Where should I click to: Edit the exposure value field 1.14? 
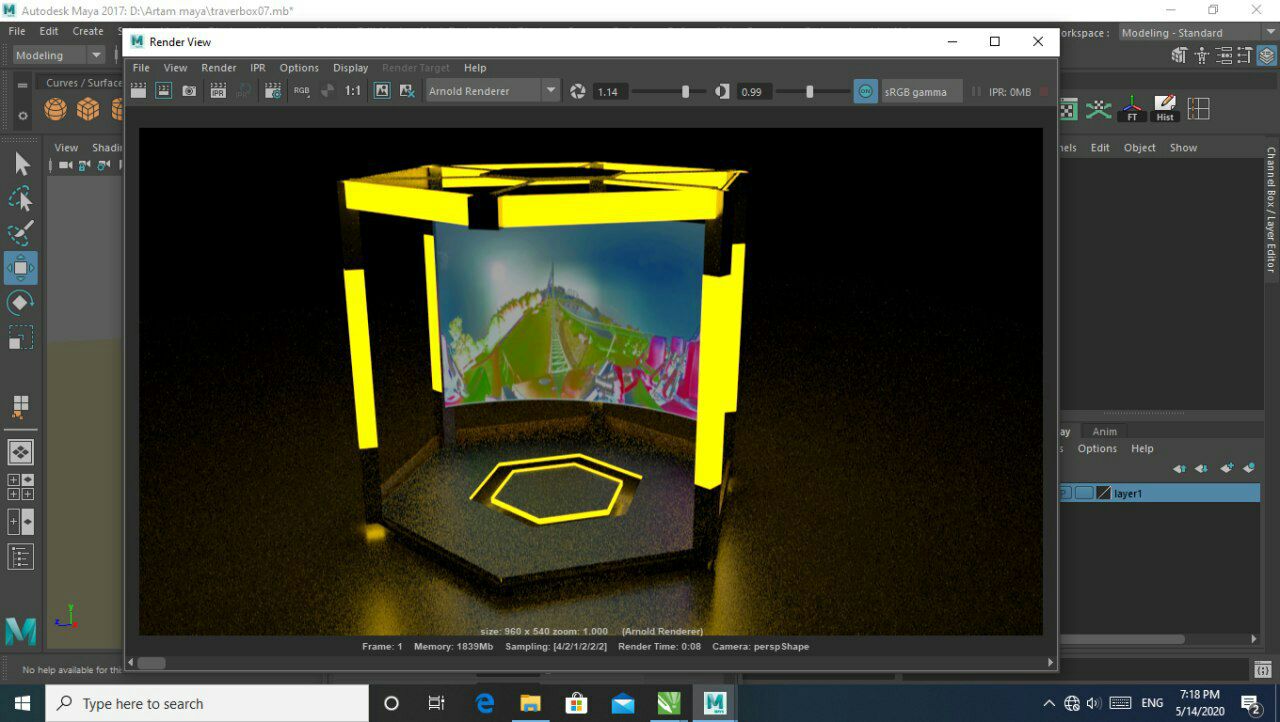(609, 91)
